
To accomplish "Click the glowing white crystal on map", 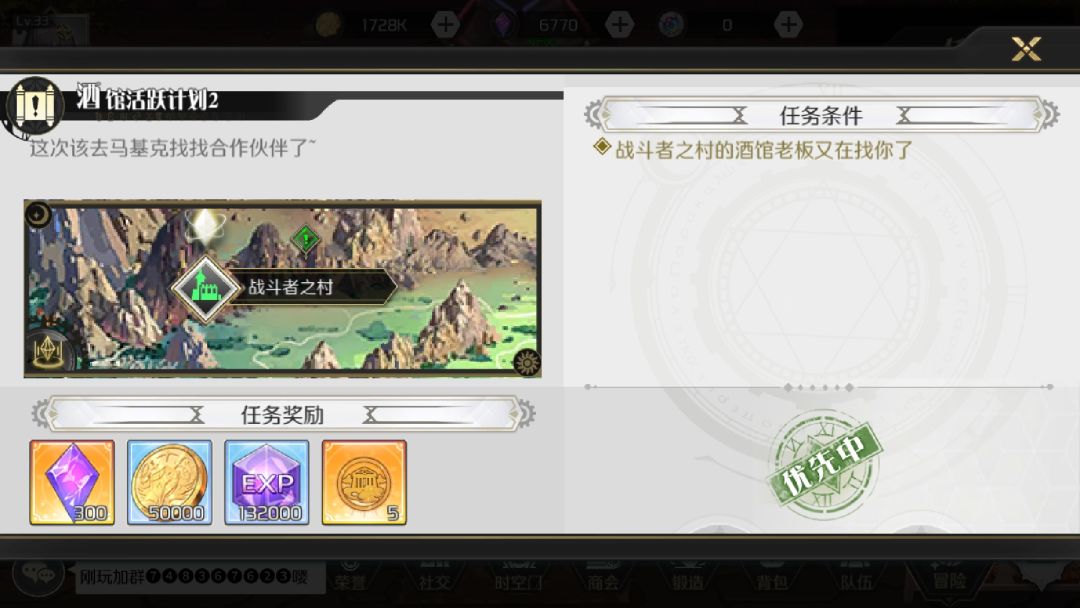I will coord(204,225).
